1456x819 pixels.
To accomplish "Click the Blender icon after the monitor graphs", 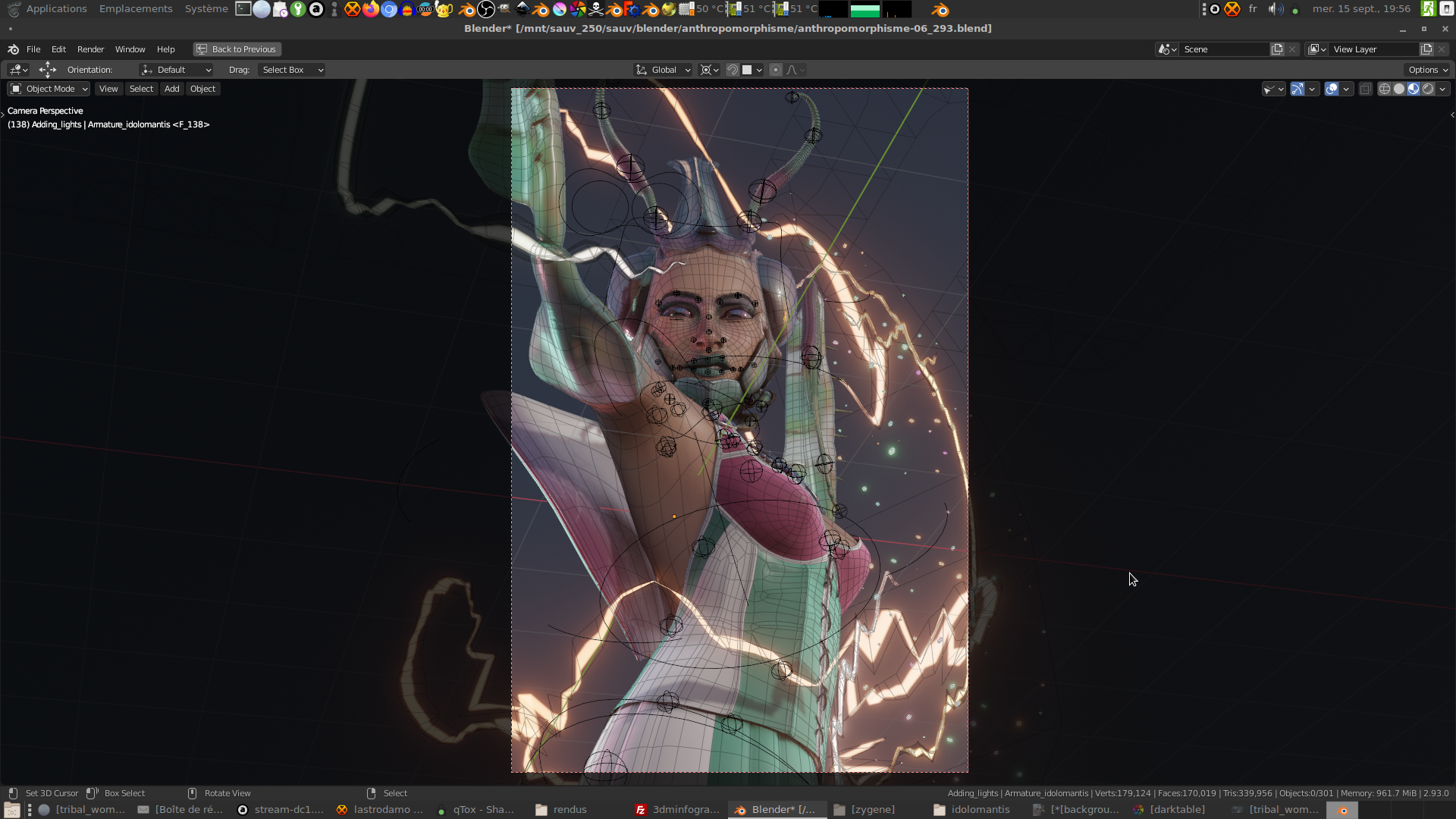I will click(940, 9).
